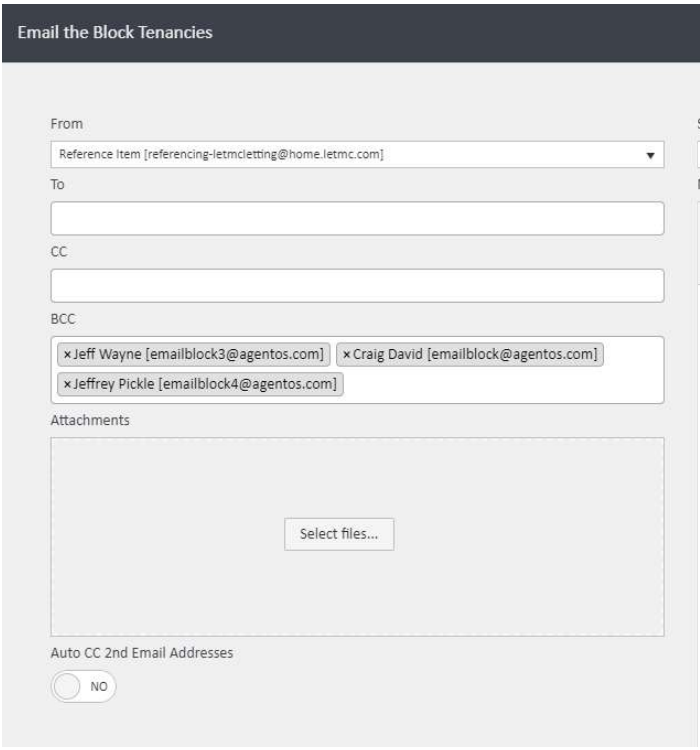Select the Craig David recipient tag

(x=475, y=355)
